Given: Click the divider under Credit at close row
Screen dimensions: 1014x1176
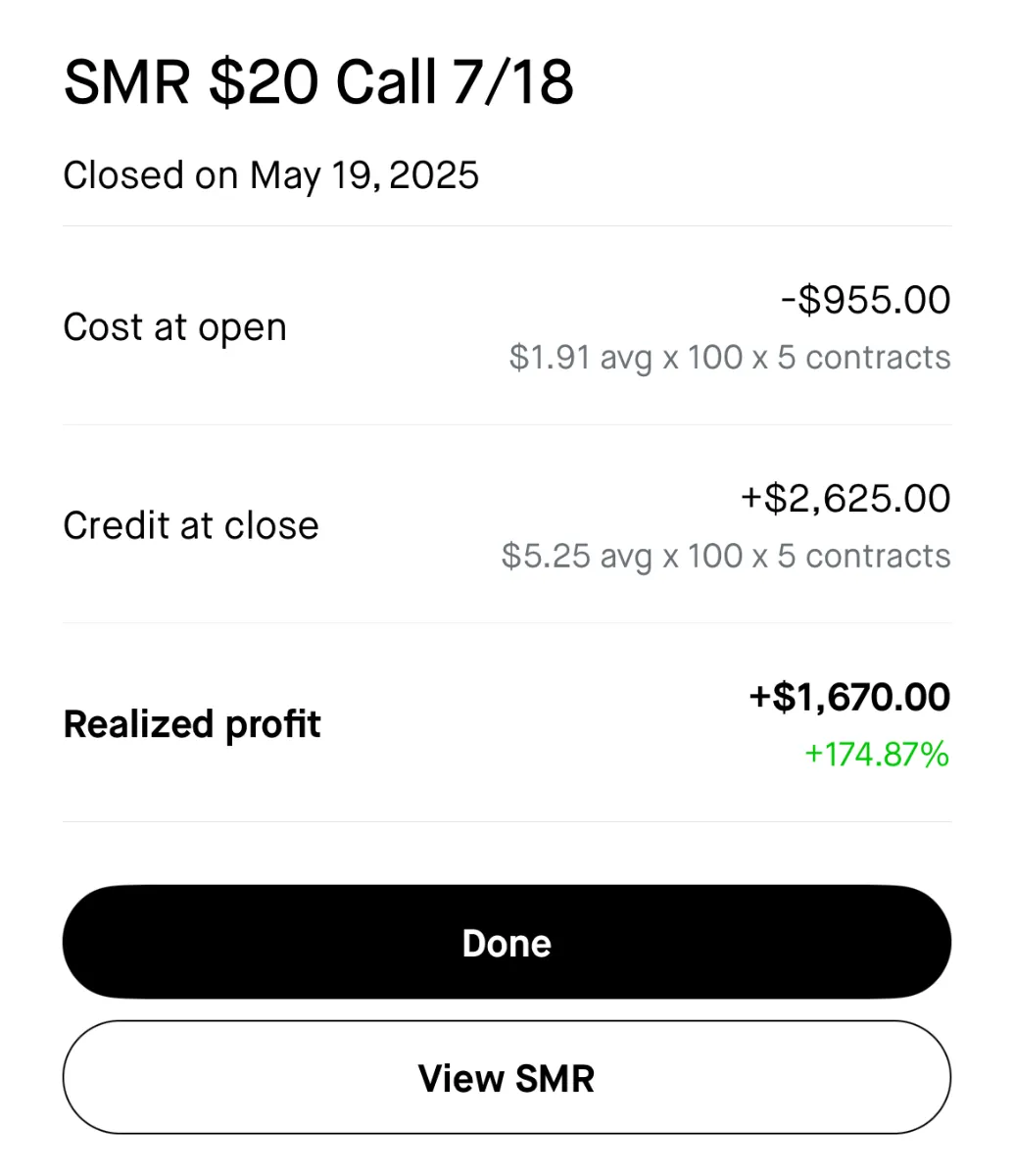Looking at the screenshot, I should pyautogui.click(x=507, y=623).
